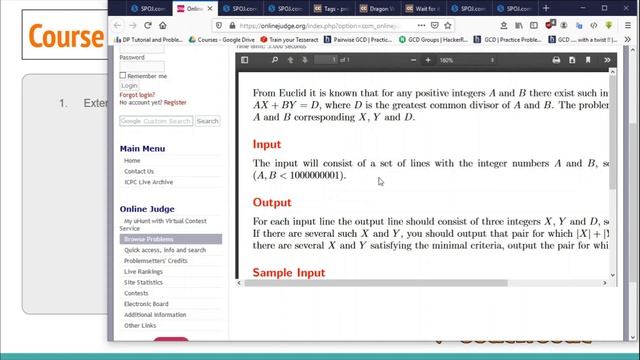Print the PDF document

(556, 60)
